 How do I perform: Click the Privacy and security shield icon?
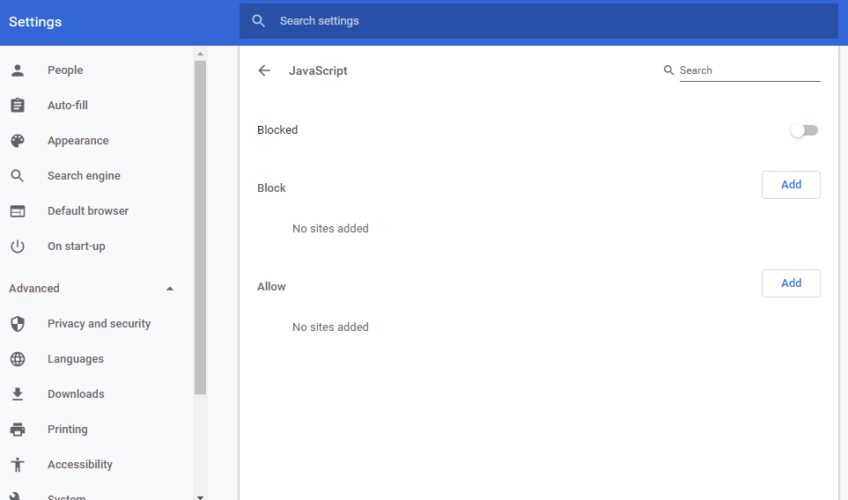click(17, 324)
